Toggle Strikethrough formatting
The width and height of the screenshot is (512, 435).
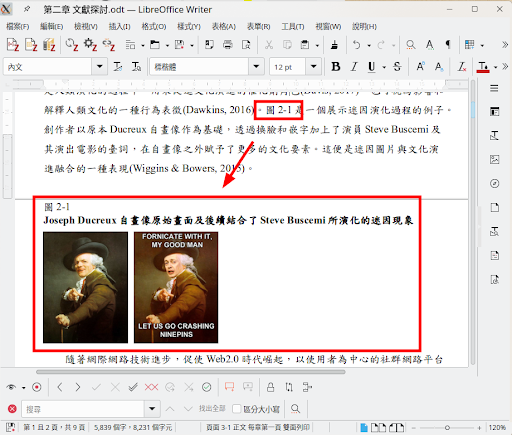[x=397, y=67]
